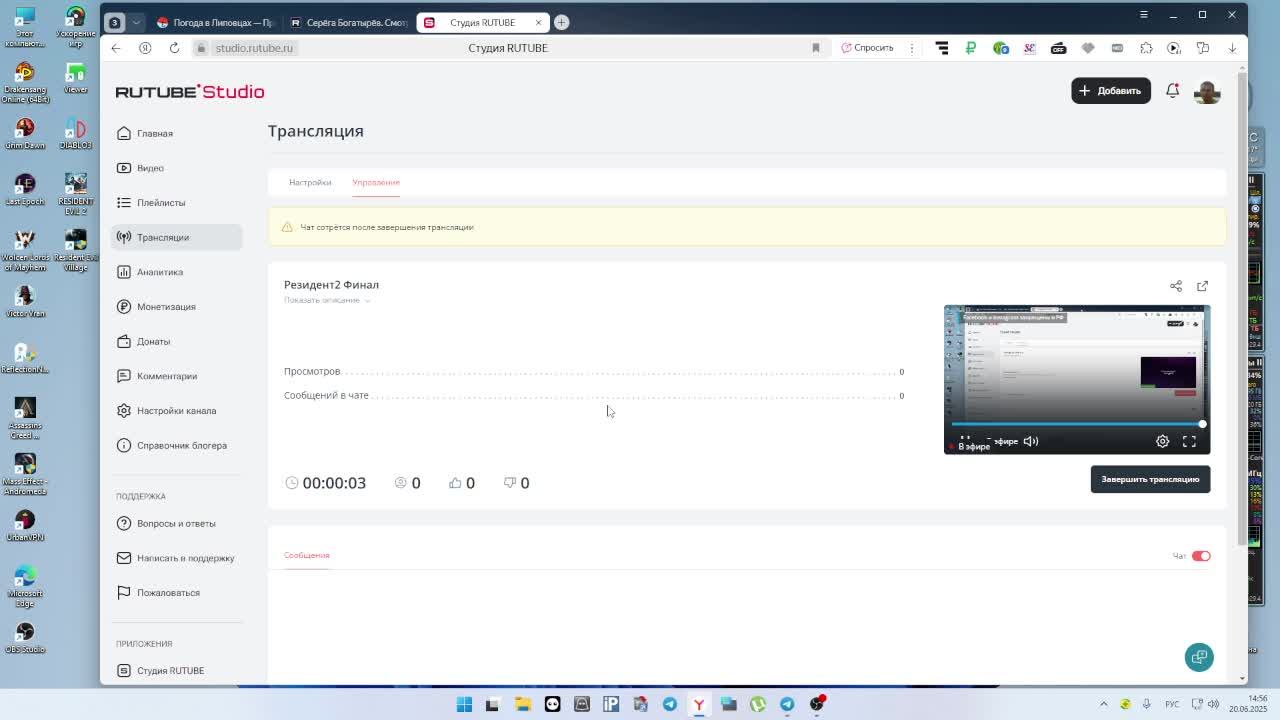Screen dimensions: 1280x720
Task: Click Завершить трансляцию button
Action: 1150,479
